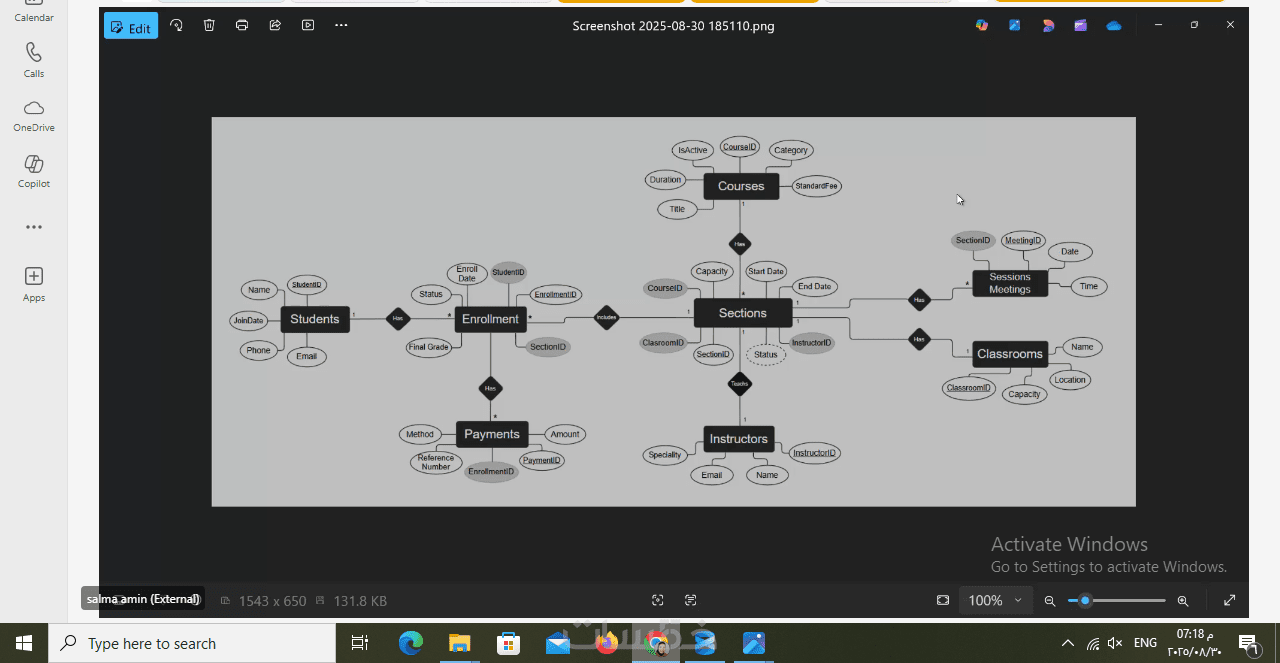The height and width of the screenshot is (663, 1280).
Task: Open the three-dot See more menu
Action: click(x=341, y=25)
